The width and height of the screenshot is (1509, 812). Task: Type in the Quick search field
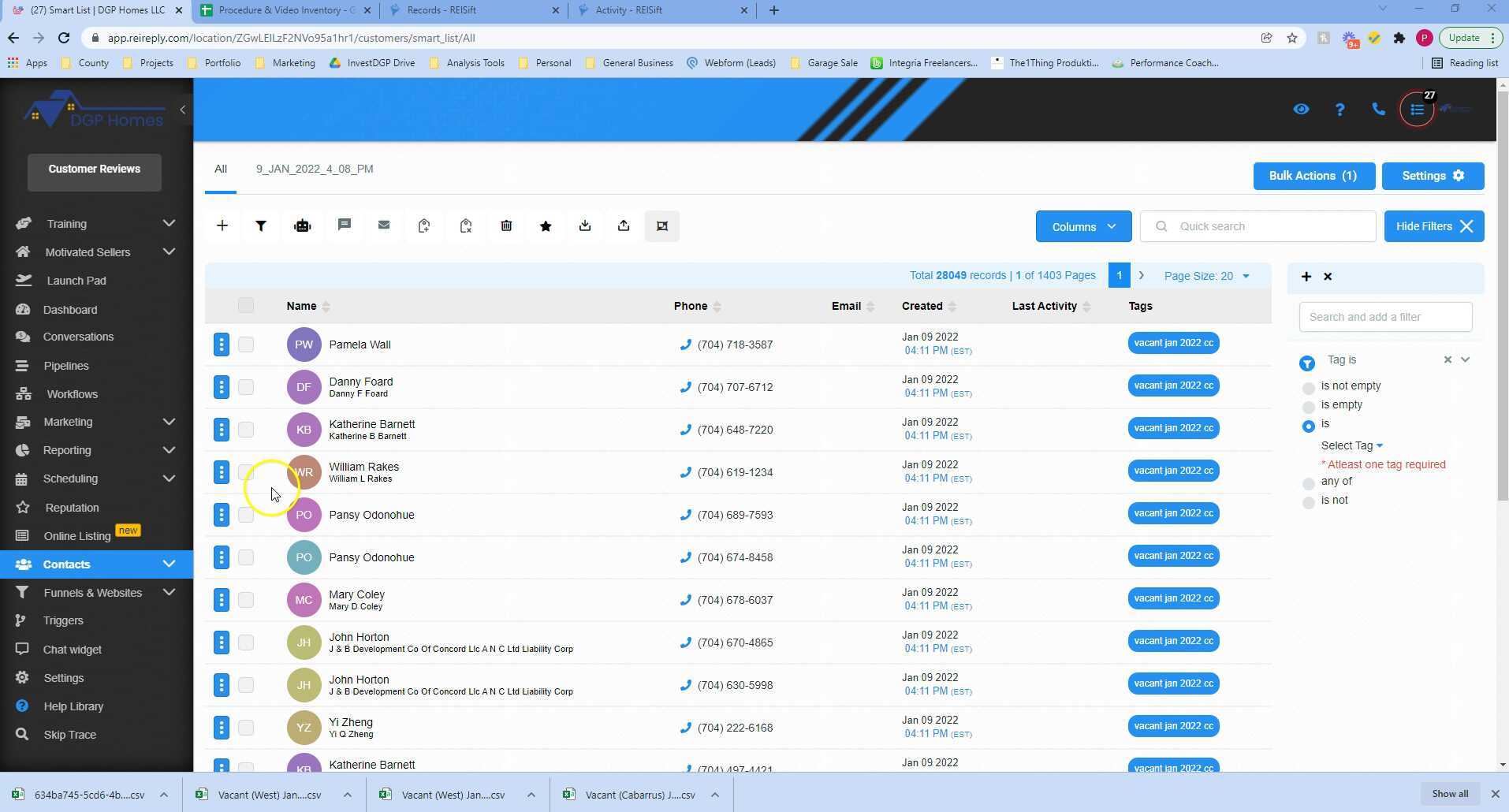[x=1257, y=226]
